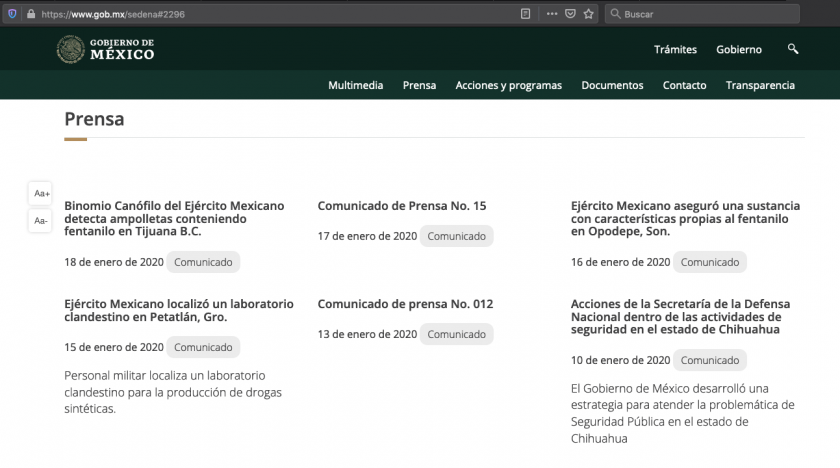Click the tracking protection shield icon

click(x=12, y=14)
